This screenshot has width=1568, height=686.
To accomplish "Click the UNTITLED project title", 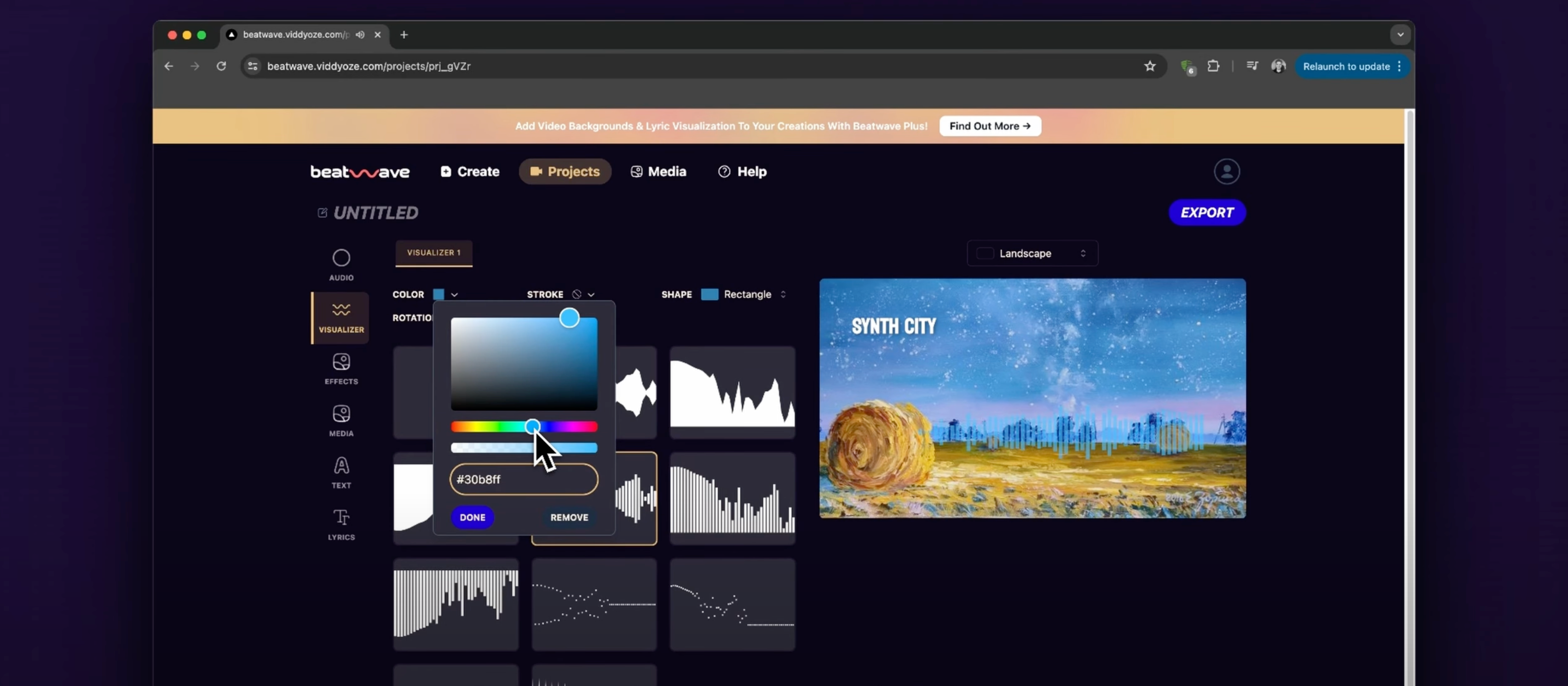I will [x=375, y=213].
